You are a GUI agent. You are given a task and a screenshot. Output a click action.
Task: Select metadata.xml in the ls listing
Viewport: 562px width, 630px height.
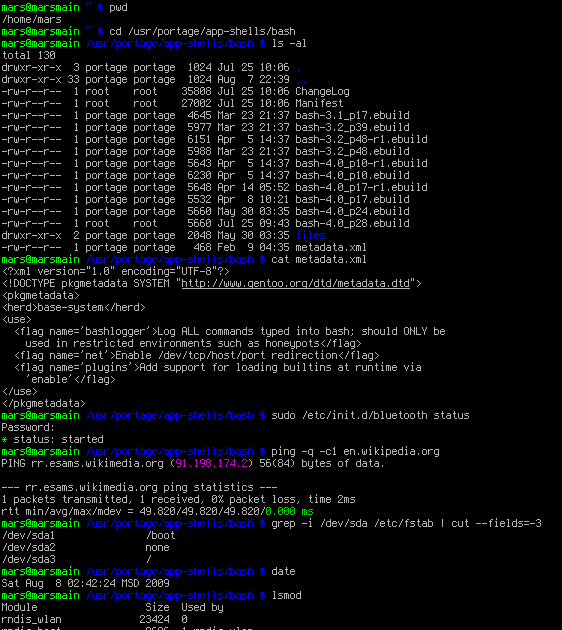331,248
